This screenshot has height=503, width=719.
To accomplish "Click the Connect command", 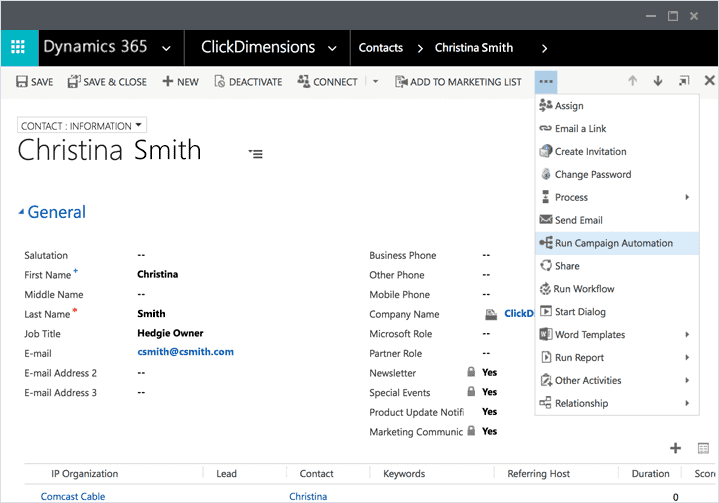I will [327, 82].
